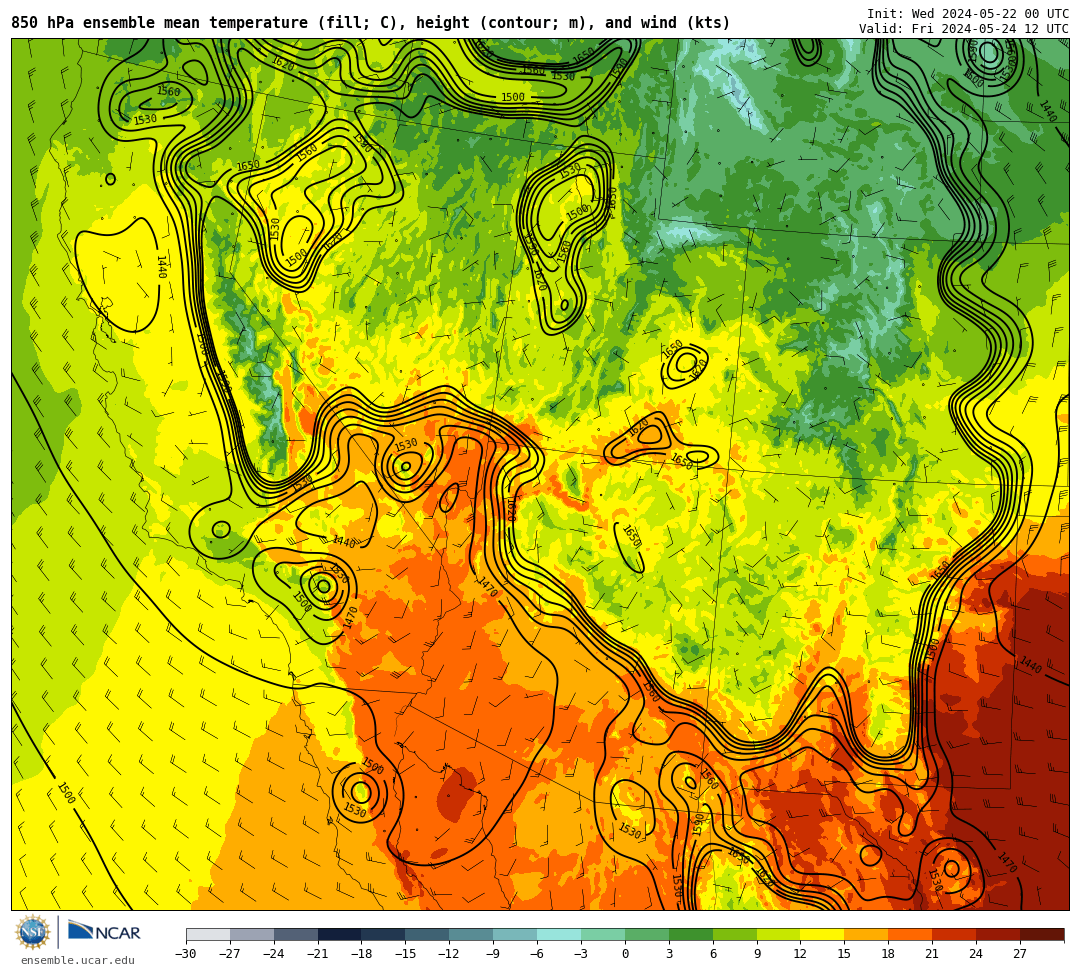Screen dimensions: 1080x973
Task: Pick the yellow-green 9 to 12 legend swatch
Action: 779,934
